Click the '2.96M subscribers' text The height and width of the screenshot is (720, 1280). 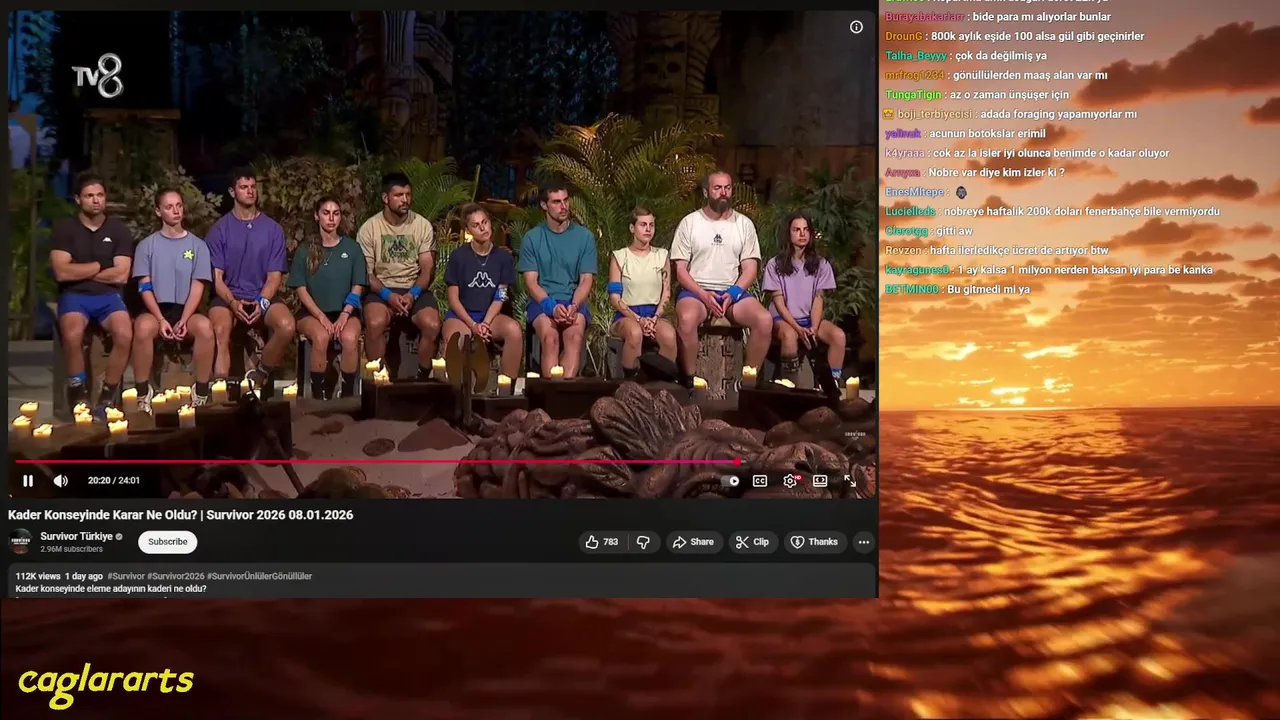click(x=72, y=549)
